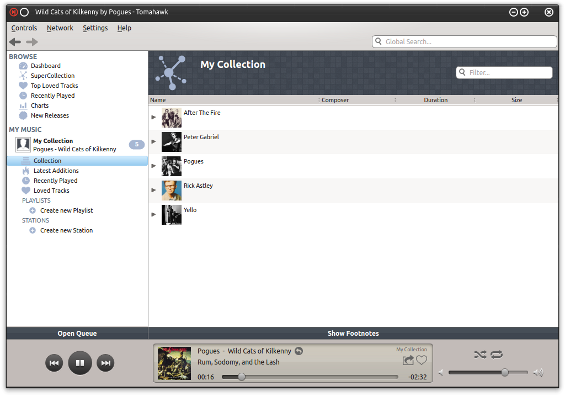Viewport: 565px width, 396px height.
Task: Select the My Collection source avatar
Action: pos(23,145)
